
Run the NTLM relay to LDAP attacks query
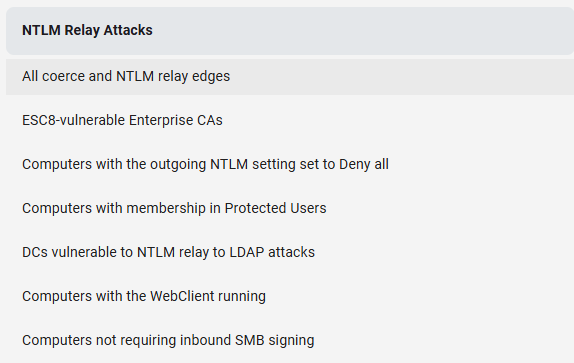(290, 252)
